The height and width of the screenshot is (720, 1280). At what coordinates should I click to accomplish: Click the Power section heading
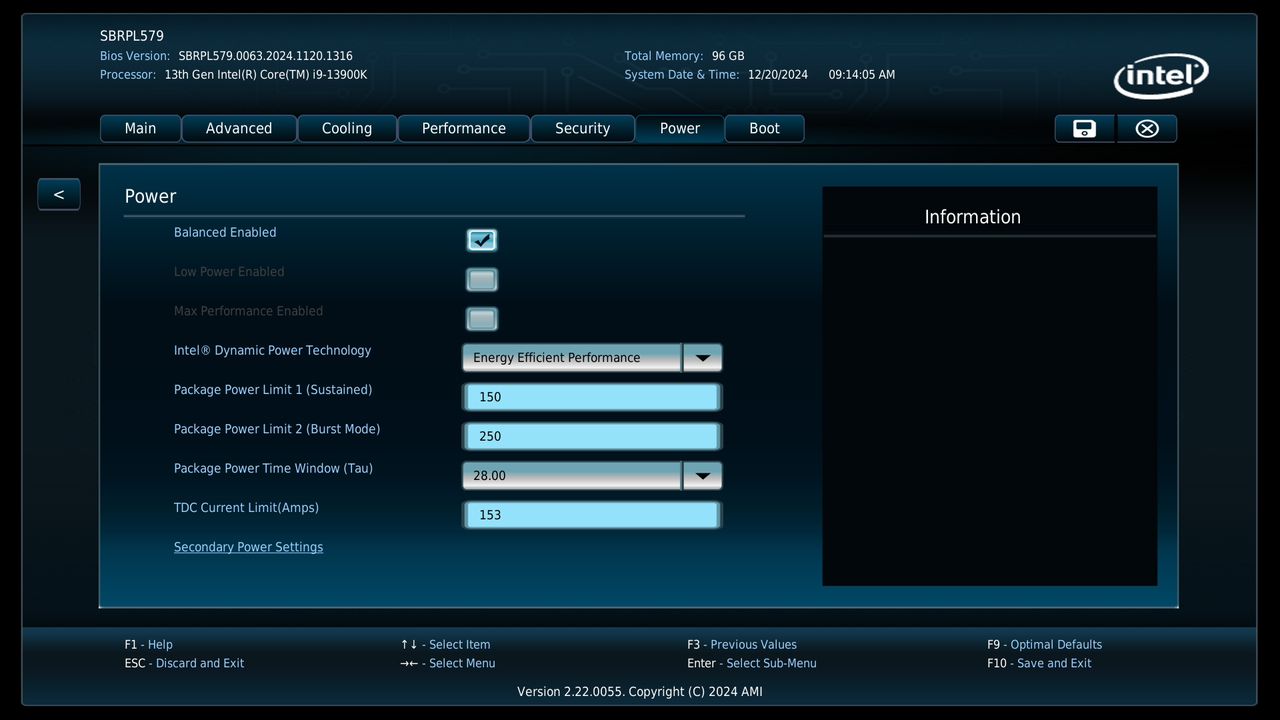click(x=150, y=196)
